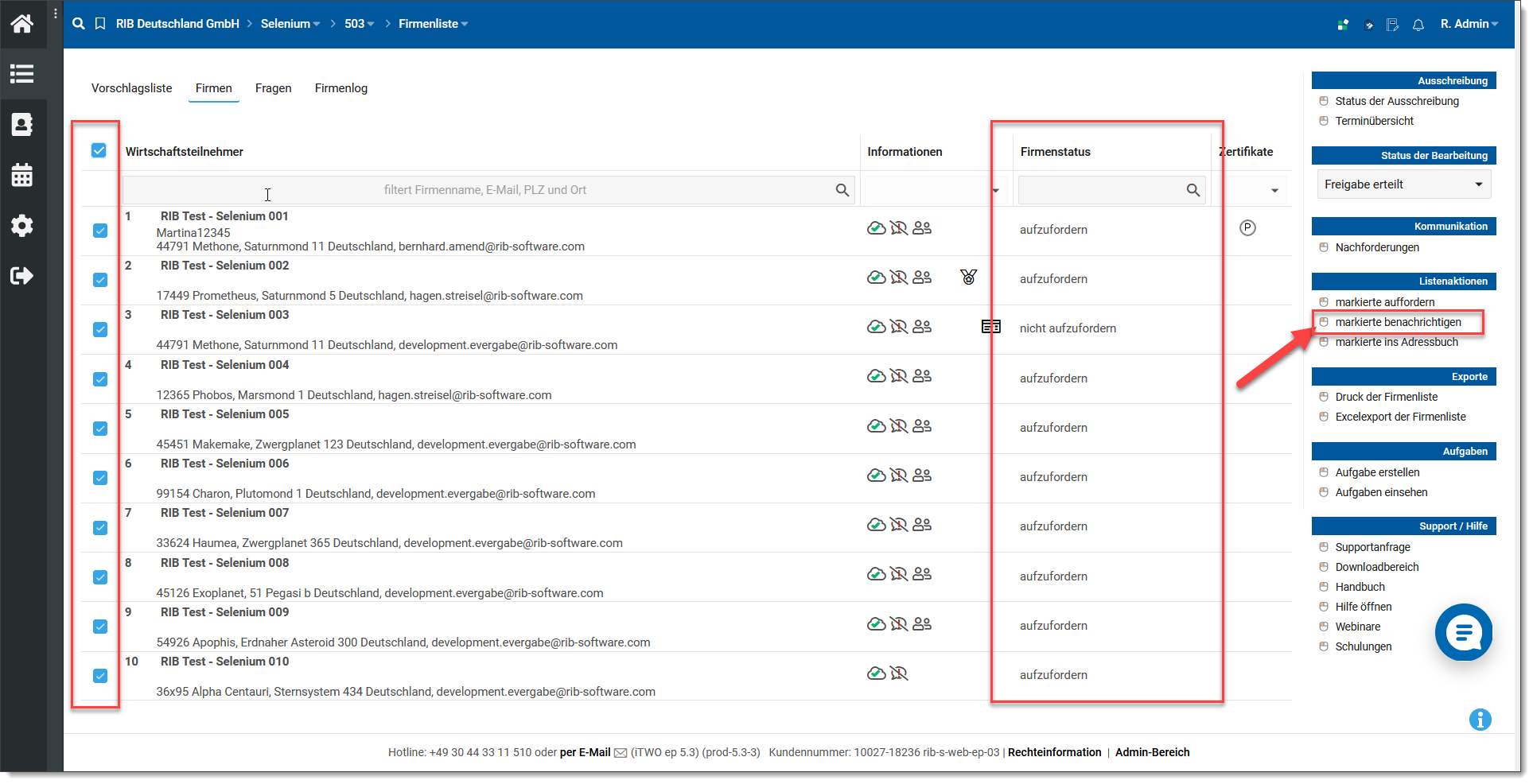Open the address book icon in the sidebar
The height and width of the screenshot is (784, 1533).
tap(22, 124)
